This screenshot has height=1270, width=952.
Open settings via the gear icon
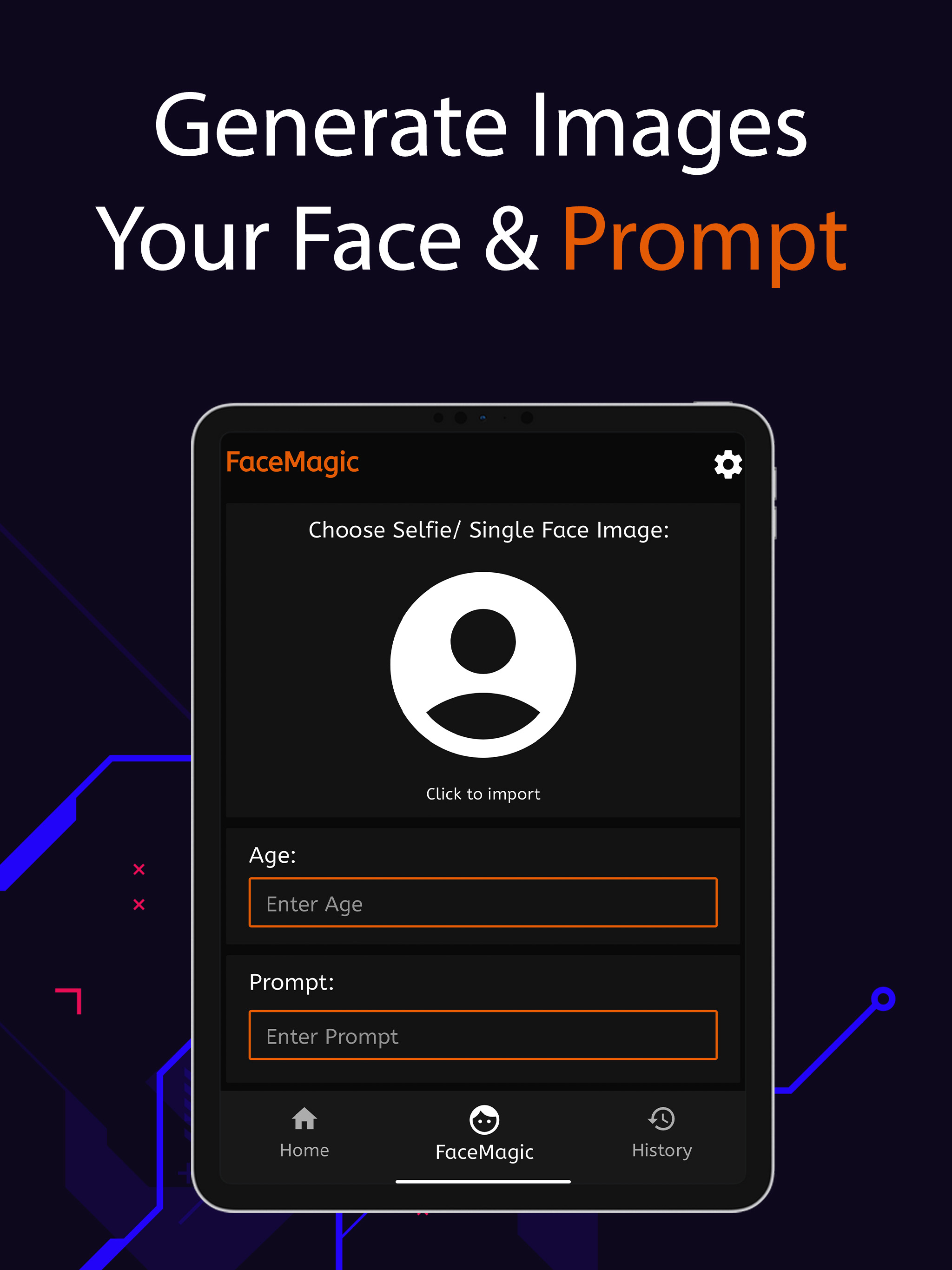727,464
